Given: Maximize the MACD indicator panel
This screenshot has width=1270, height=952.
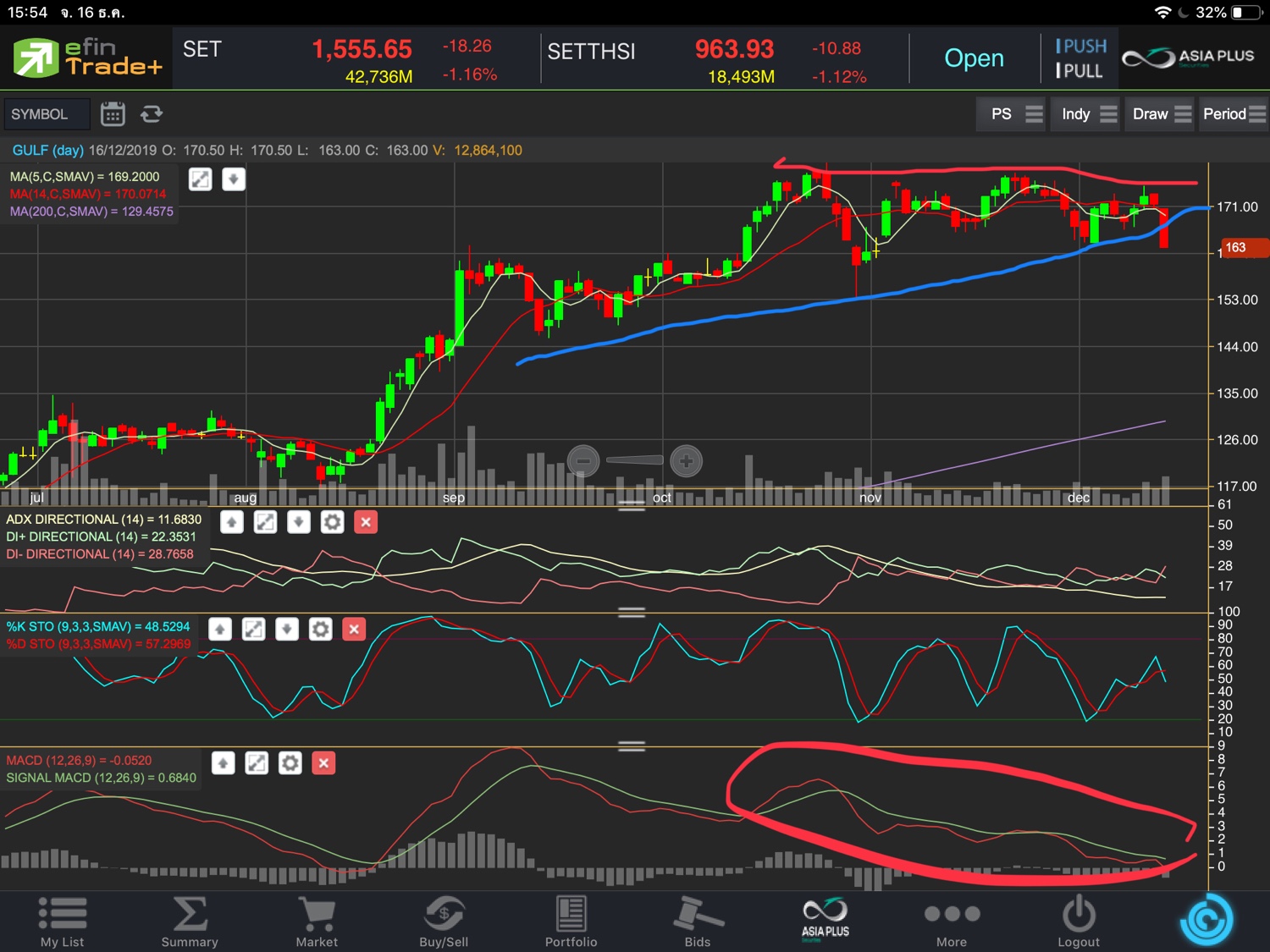Looking at the screenshot, I should (257, 763).
